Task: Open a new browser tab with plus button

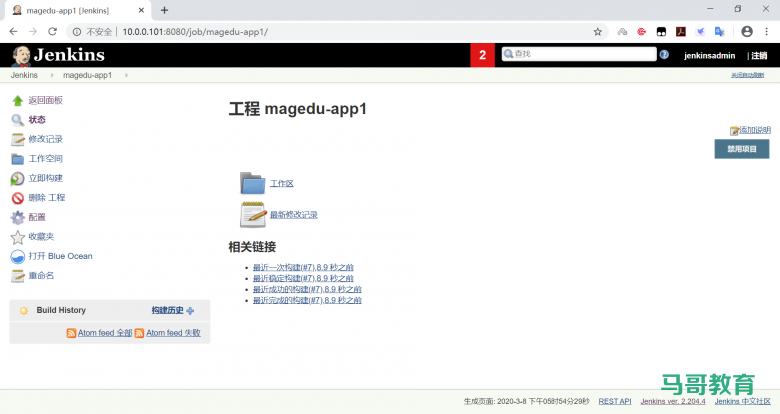Action: [x=165, y=10]
